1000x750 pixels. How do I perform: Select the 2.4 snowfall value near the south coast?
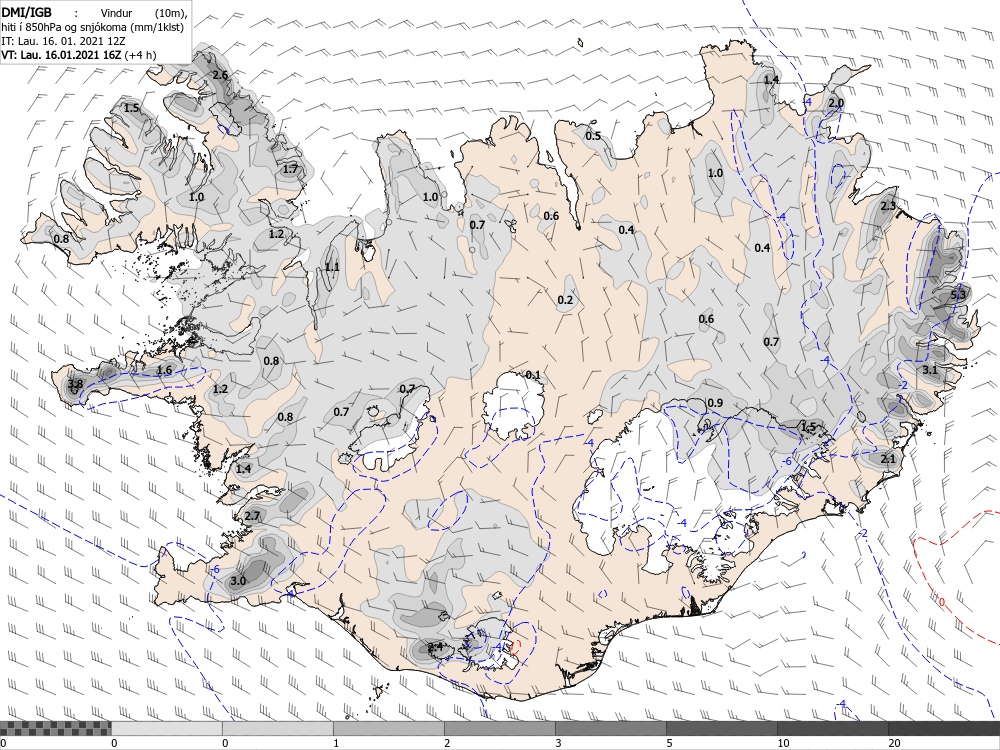435,647
